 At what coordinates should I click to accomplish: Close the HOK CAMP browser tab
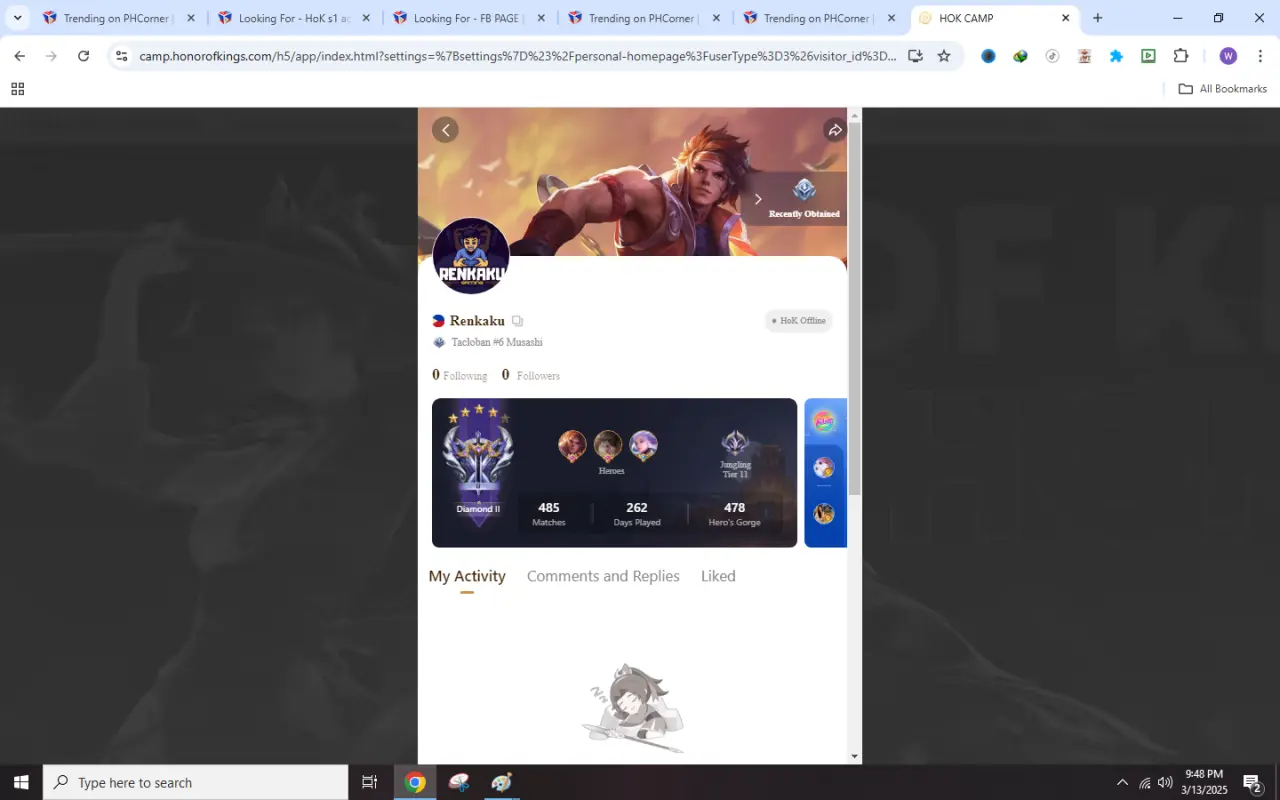coord(1065,18)
